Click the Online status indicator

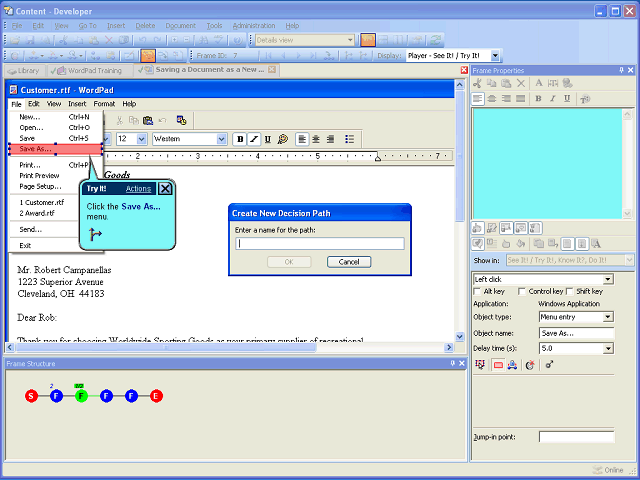click(x=608, y=470)
